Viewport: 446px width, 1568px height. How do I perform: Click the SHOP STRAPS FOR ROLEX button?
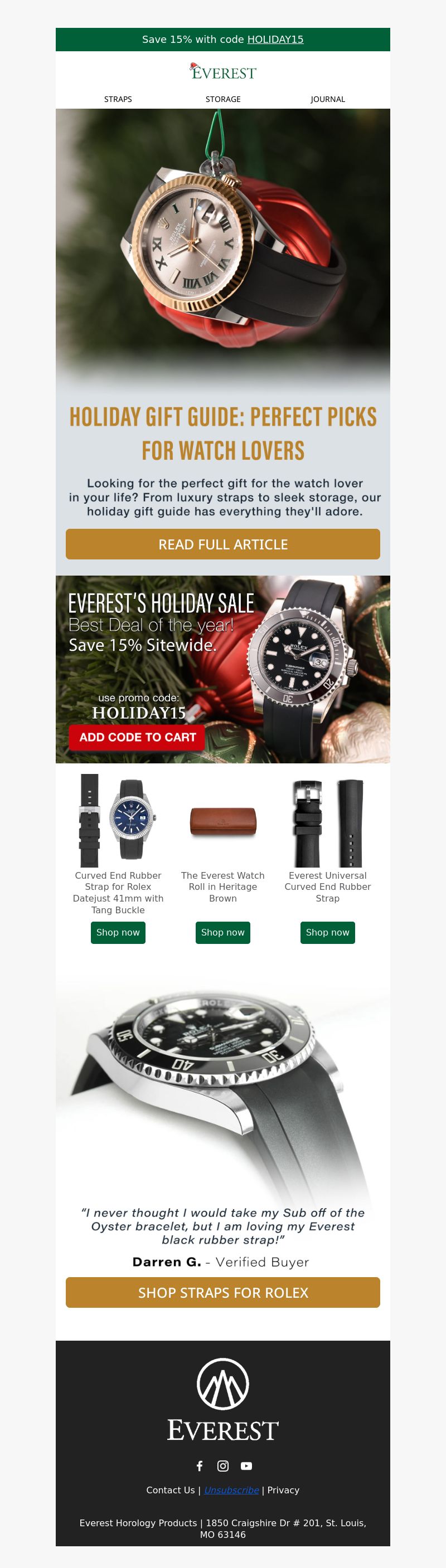(x=223, y=1292)
